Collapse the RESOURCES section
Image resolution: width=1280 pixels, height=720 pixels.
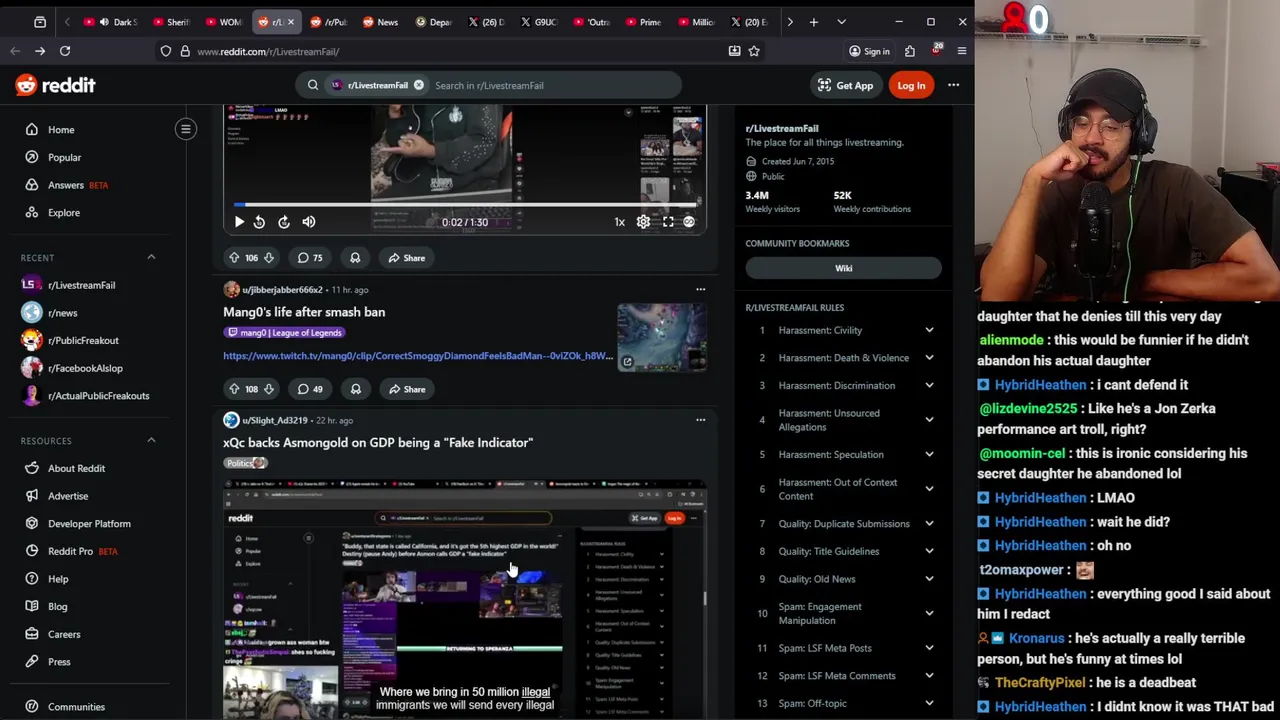tap(151, 440)
